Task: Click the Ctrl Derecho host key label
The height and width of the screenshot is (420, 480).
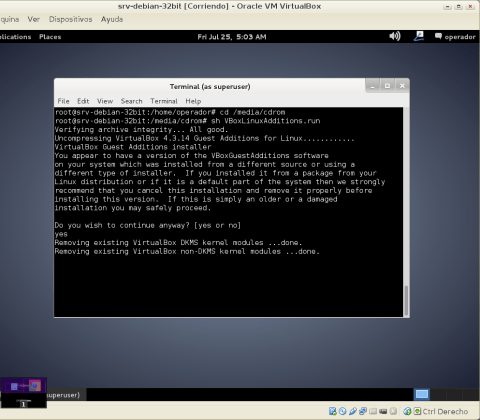Action: pyautogui.click(x=445, y=412)
